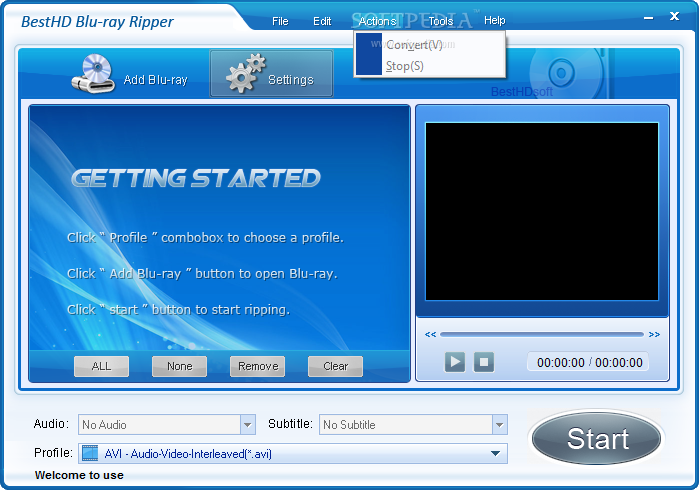Select the AVI Audio-Video-Interleaved profile text
Viewport: 699px width, 490px height.
[188, 454]
